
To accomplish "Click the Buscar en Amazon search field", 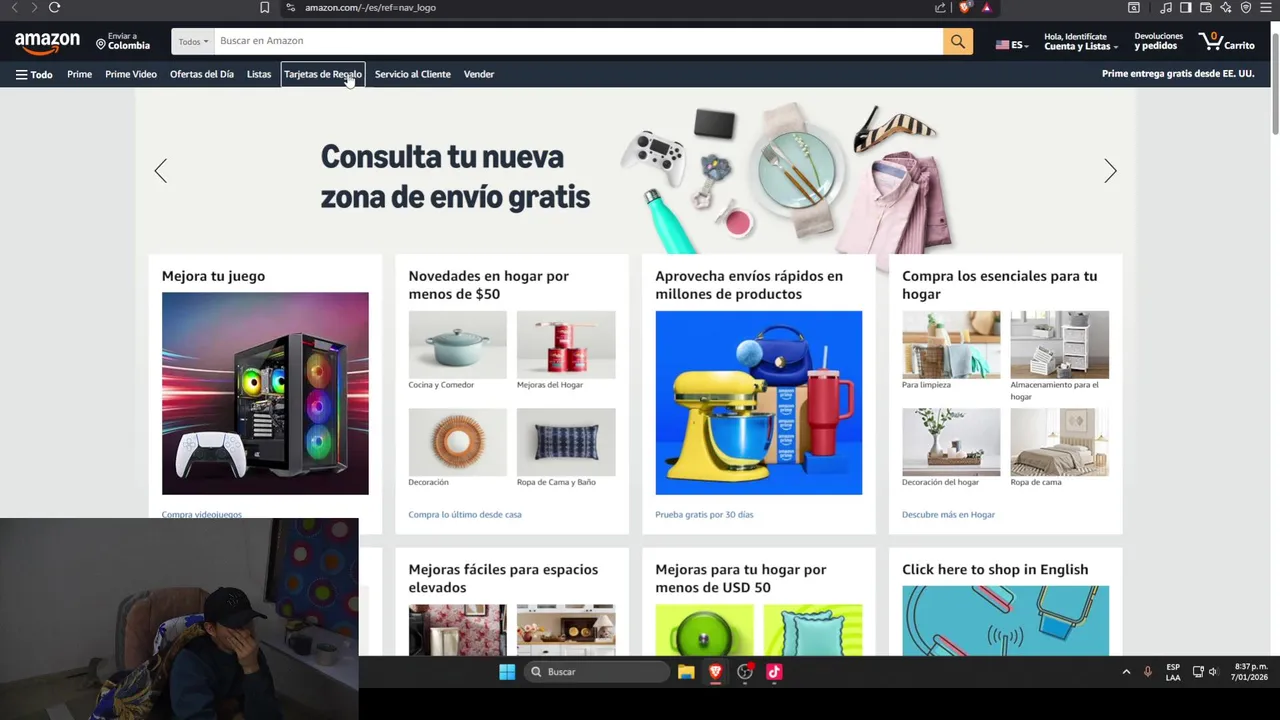I will coord(578,41).
